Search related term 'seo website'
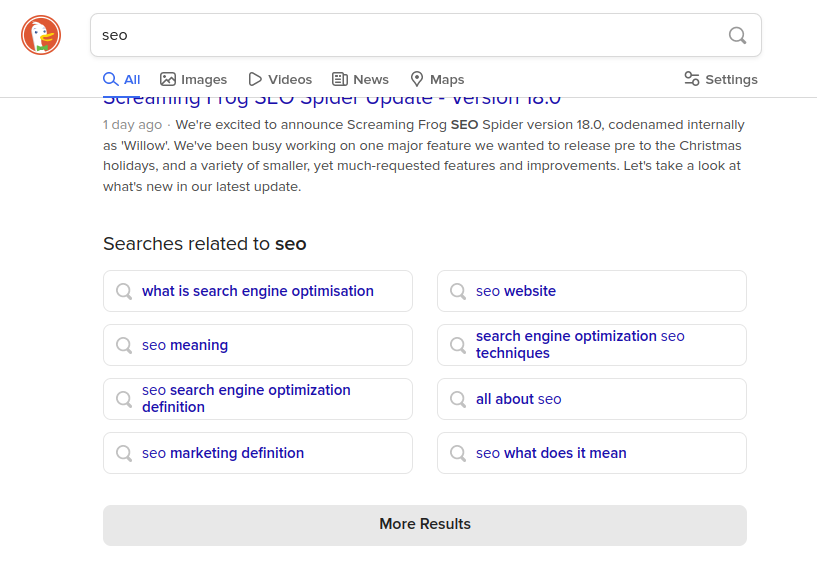 (592, 291)
